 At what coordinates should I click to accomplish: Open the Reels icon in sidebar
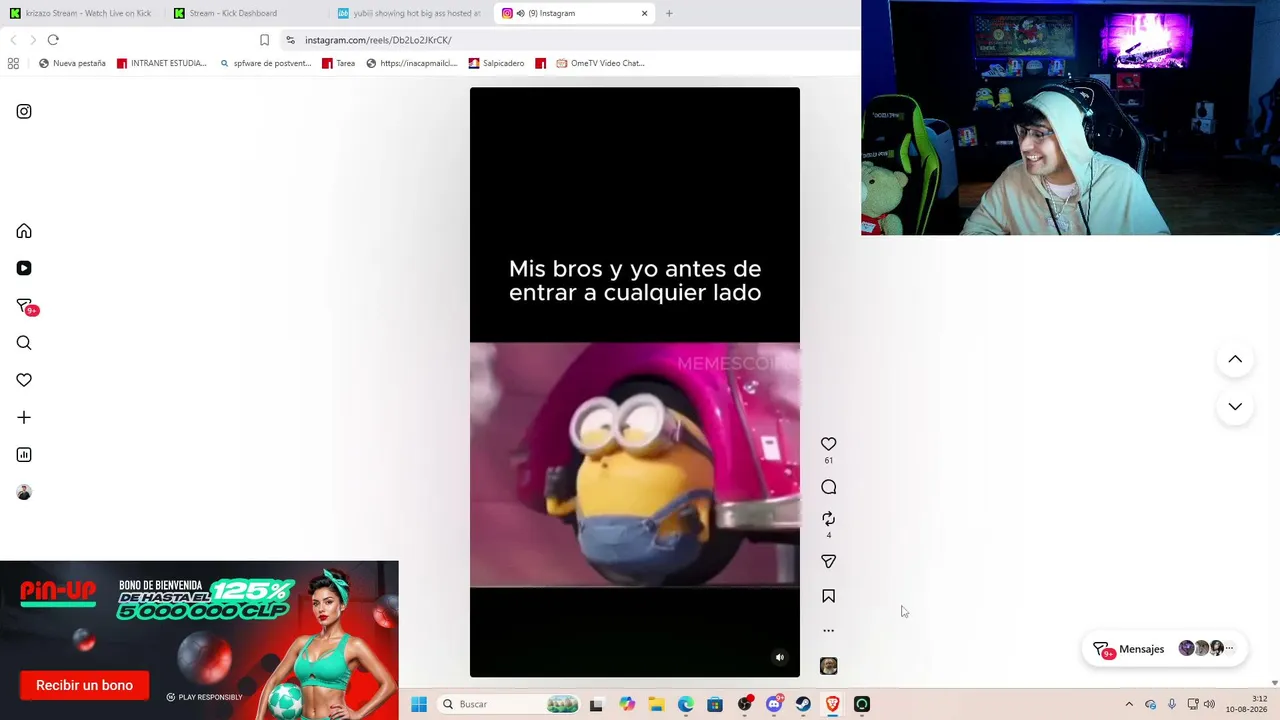[x=24, y=268]
